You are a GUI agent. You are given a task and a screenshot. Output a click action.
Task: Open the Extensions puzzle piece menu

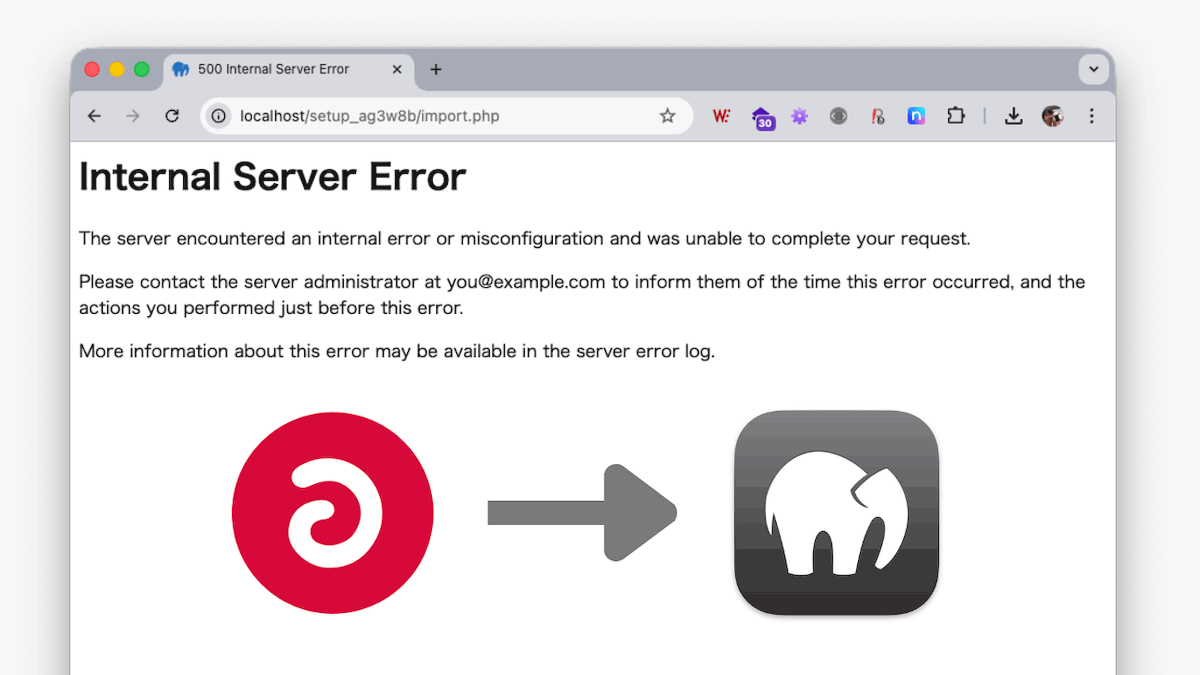click(955, 116)
